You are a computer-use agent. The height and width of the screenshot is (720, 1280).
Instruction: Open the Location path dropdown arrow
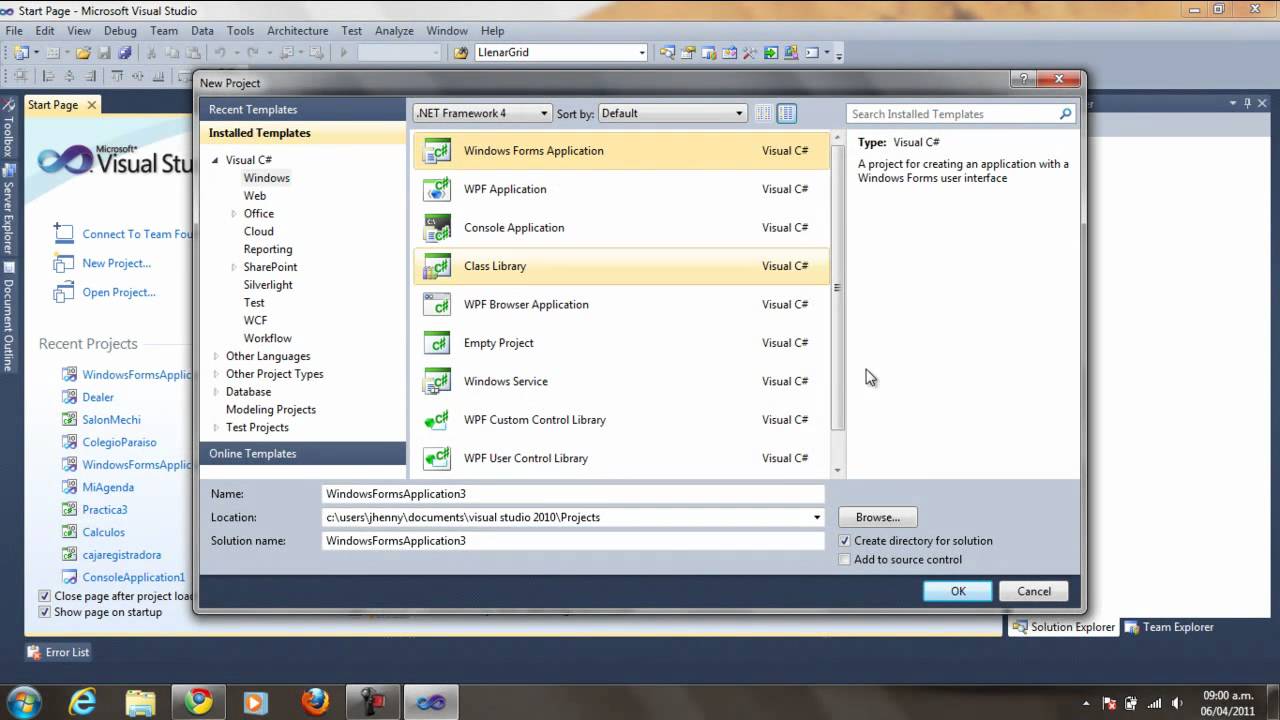coord(817,517)
